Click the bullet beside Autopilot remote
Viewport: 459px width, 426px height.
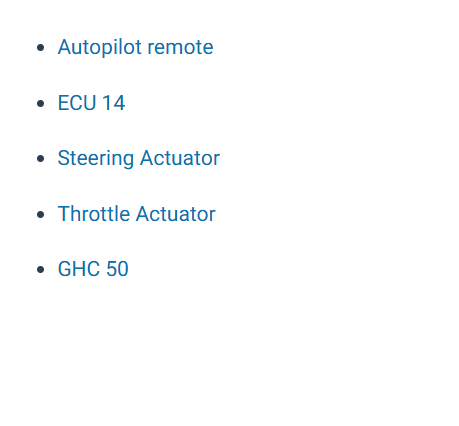[41, 48]
